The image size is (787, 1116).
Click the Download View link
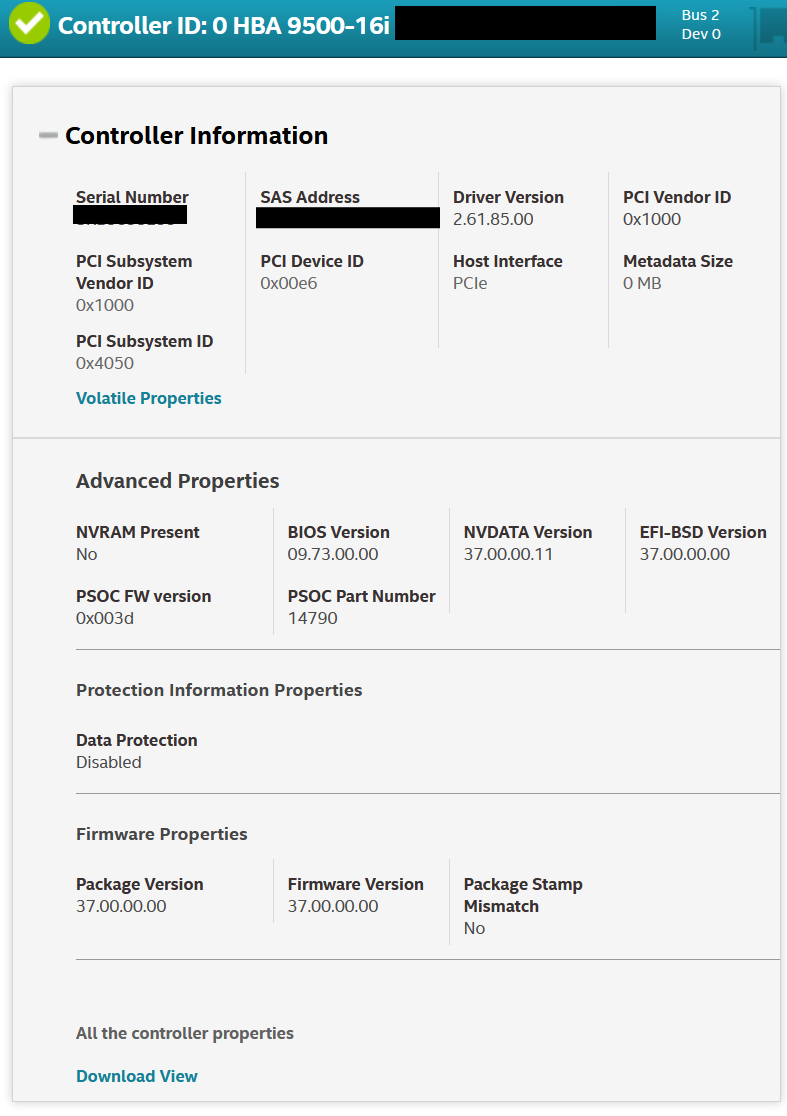137,1076
